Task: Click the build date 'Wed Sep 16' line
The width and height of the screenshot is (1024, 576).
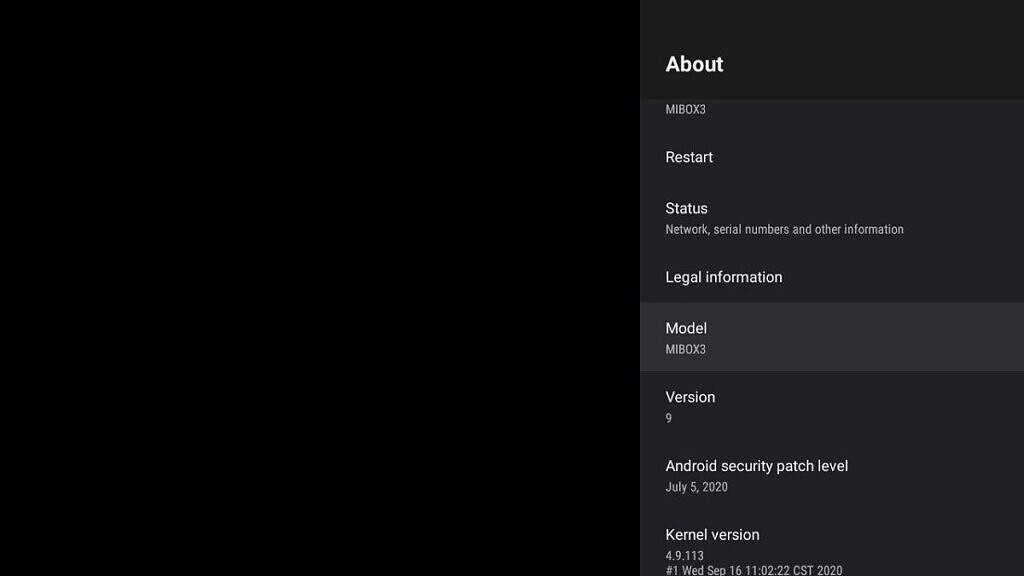Action: (754, 570)
